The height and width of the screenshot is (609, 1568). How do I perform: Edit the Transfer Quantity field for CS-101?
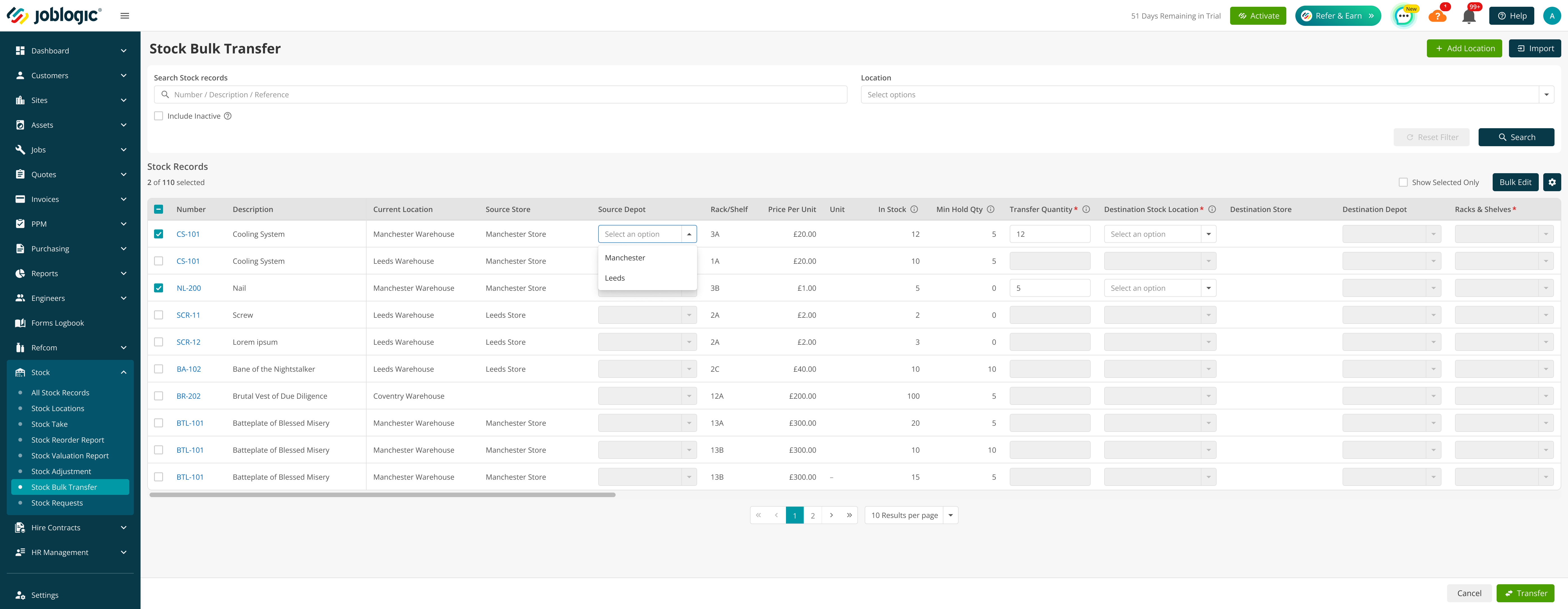(1049, 234)
